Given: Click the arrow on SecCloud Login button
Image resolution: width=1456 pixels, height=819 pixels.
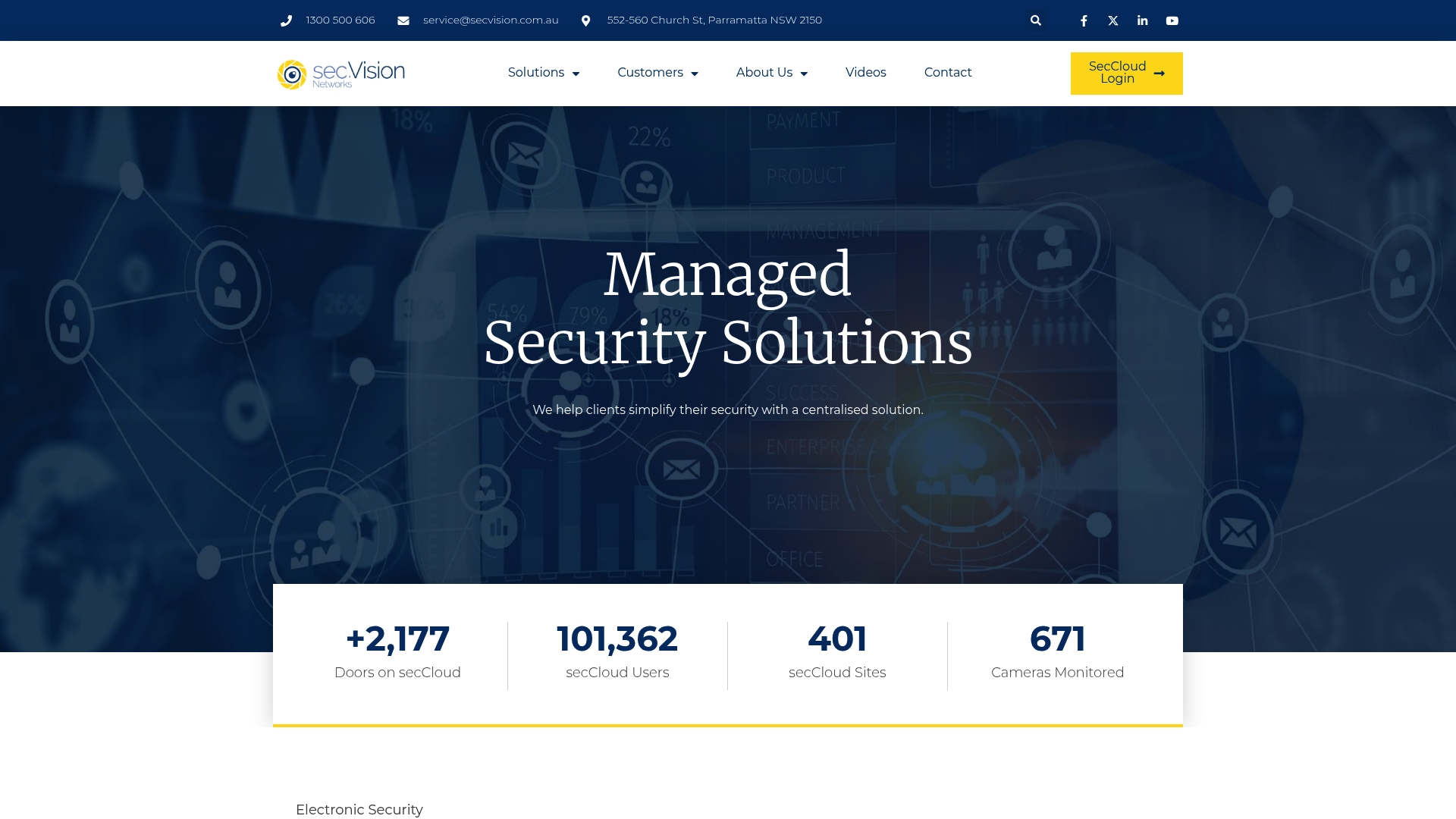Looking at the screenshot, I should point(1159,74).
